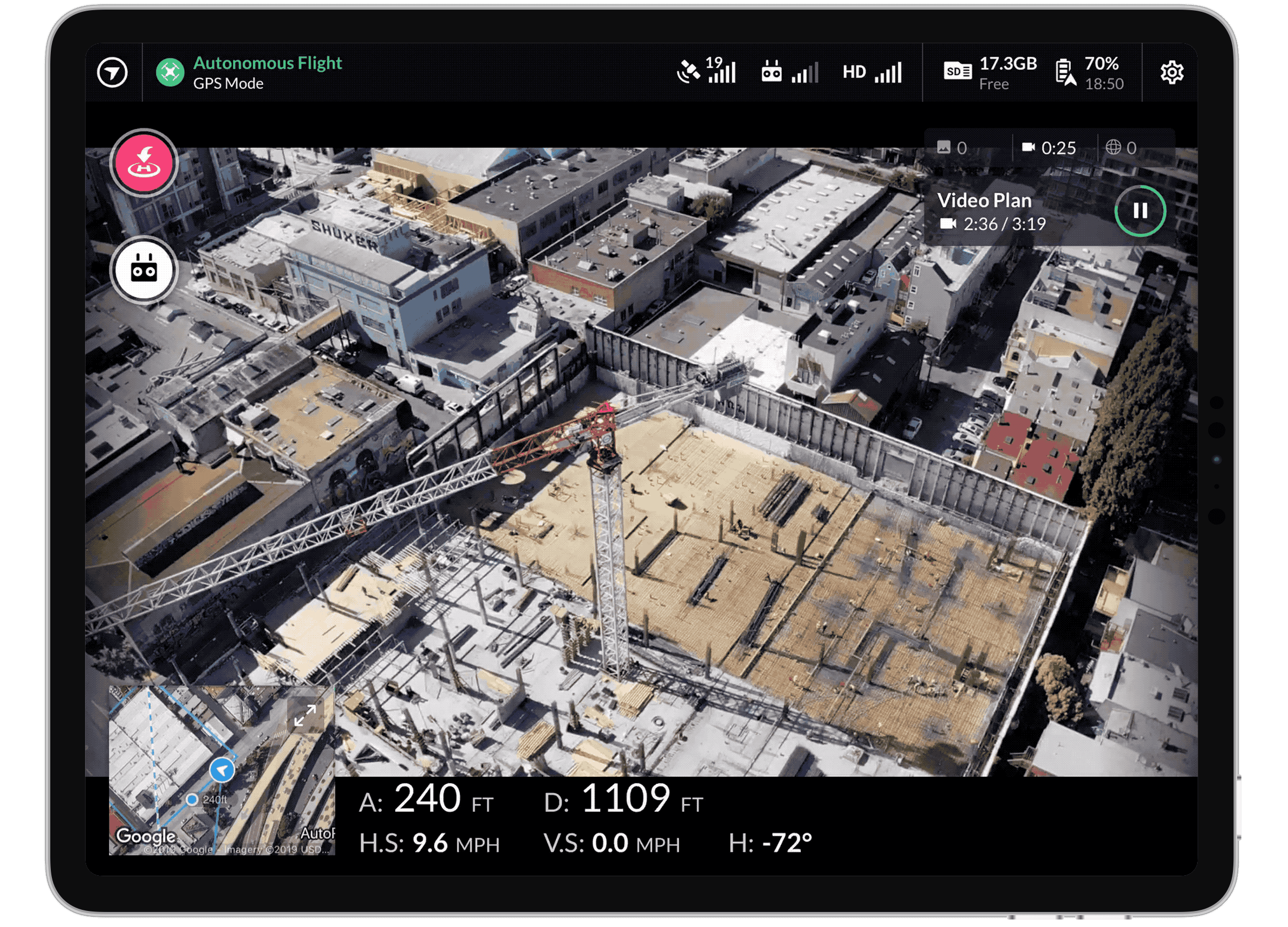Tap the green drone status icon

170,73
